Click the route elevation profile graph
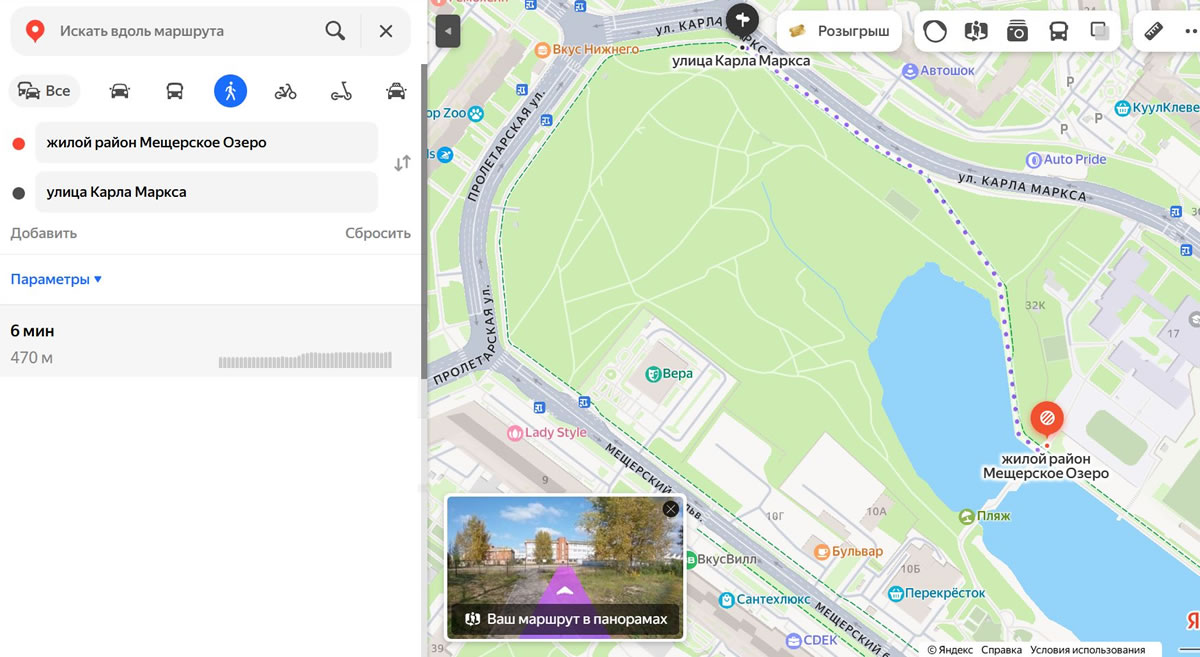This screenshot has height=657, width=1200. coord(305,360)
